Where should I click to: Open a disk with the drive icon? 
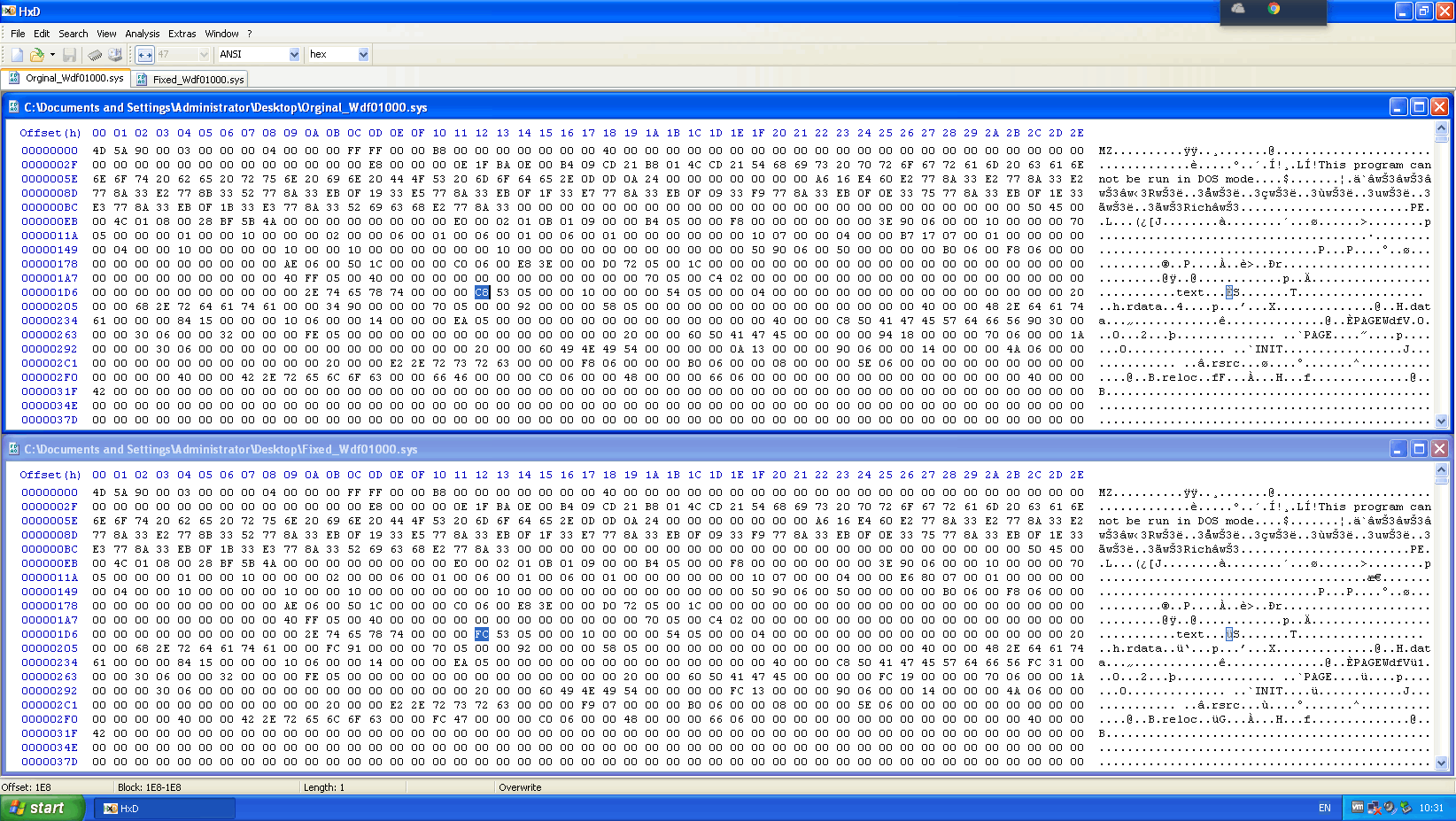[x=115, y=55]
